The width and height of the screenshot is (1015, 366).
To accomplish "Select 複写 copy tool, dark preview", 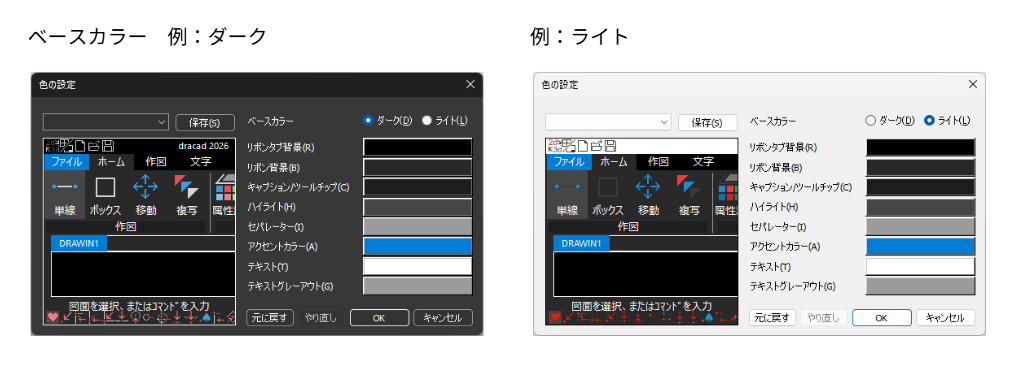I will click(186, 194).
